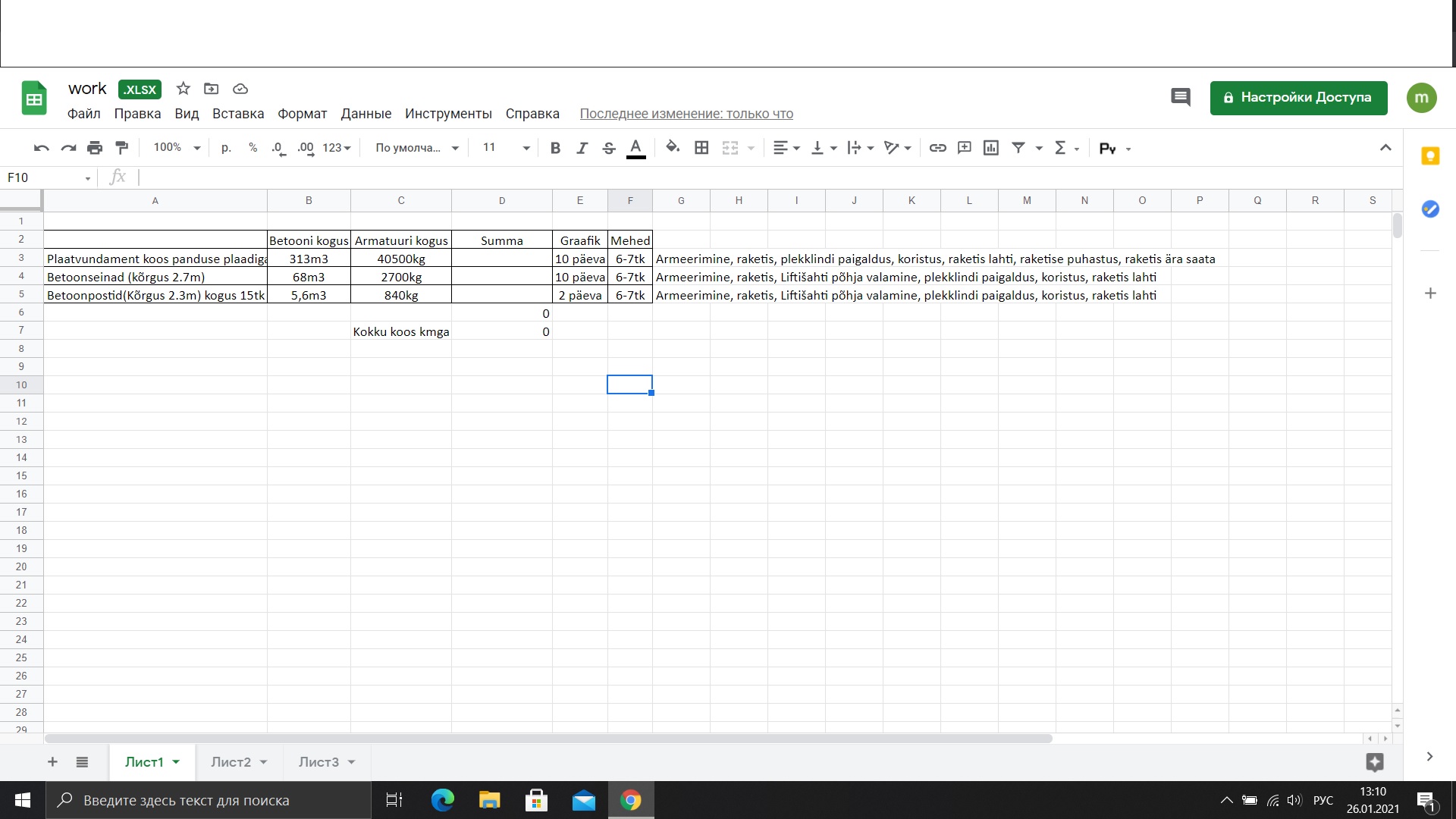This screenshot has width=1456, height=819.
Task: Open the Лист1 sheet tab arrow
Action: [x=176, y=762]
